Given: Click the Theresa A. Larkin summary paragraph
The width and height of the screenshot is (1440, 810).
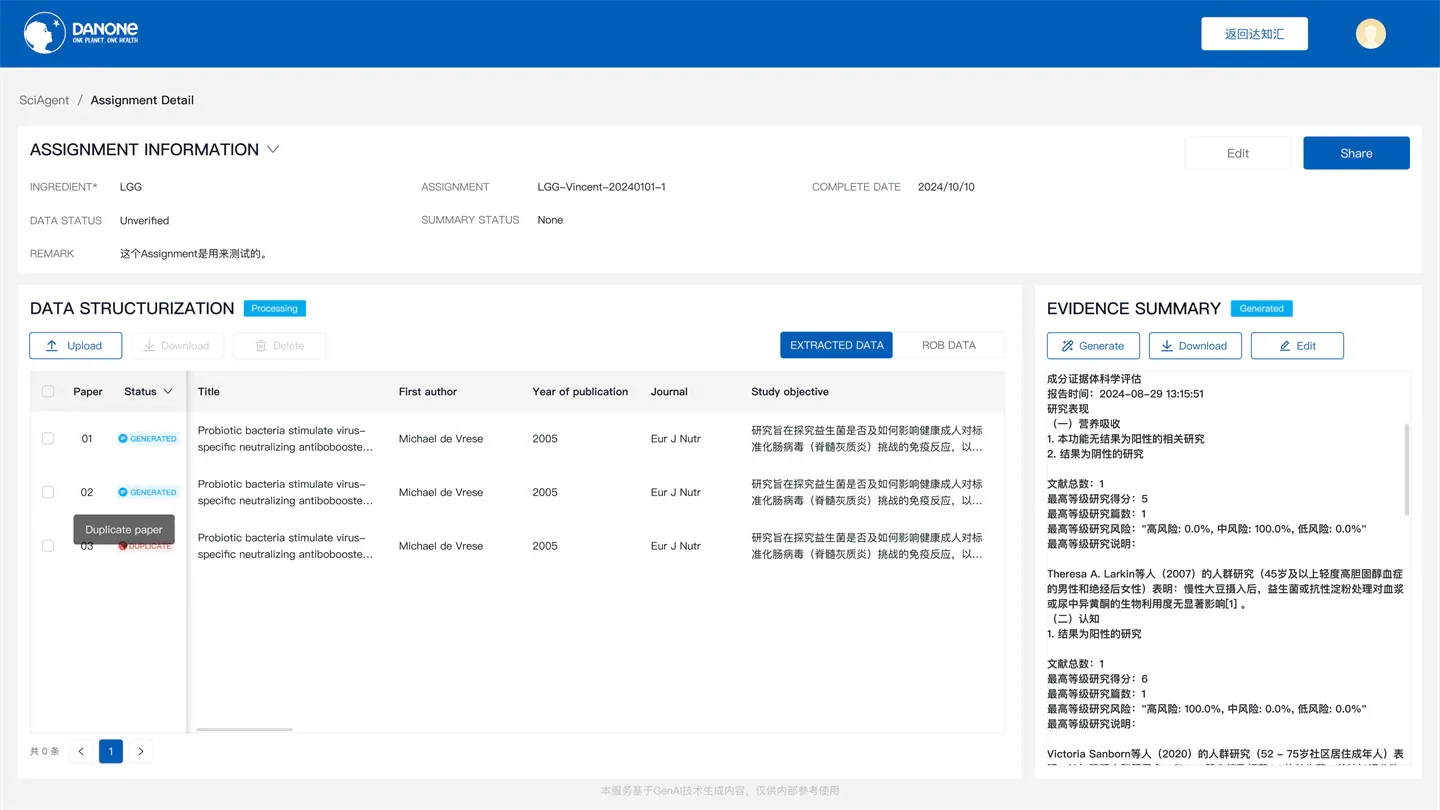Looking at the screenshot, I should tap(1225, 589).
